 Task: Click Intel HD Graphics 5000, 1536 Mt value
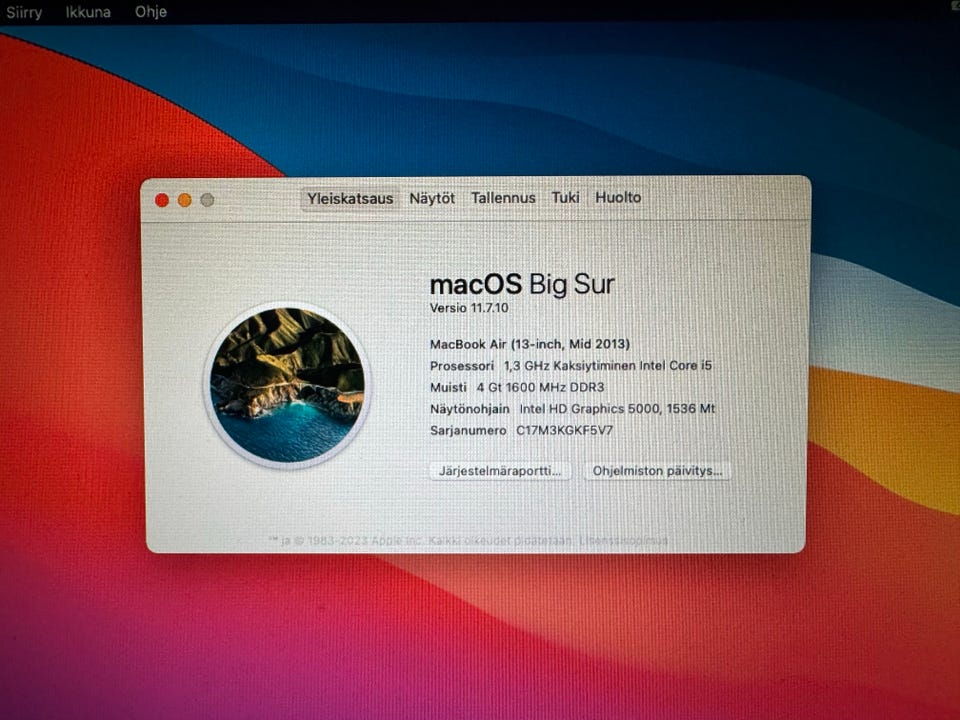[x=617, y=408]
